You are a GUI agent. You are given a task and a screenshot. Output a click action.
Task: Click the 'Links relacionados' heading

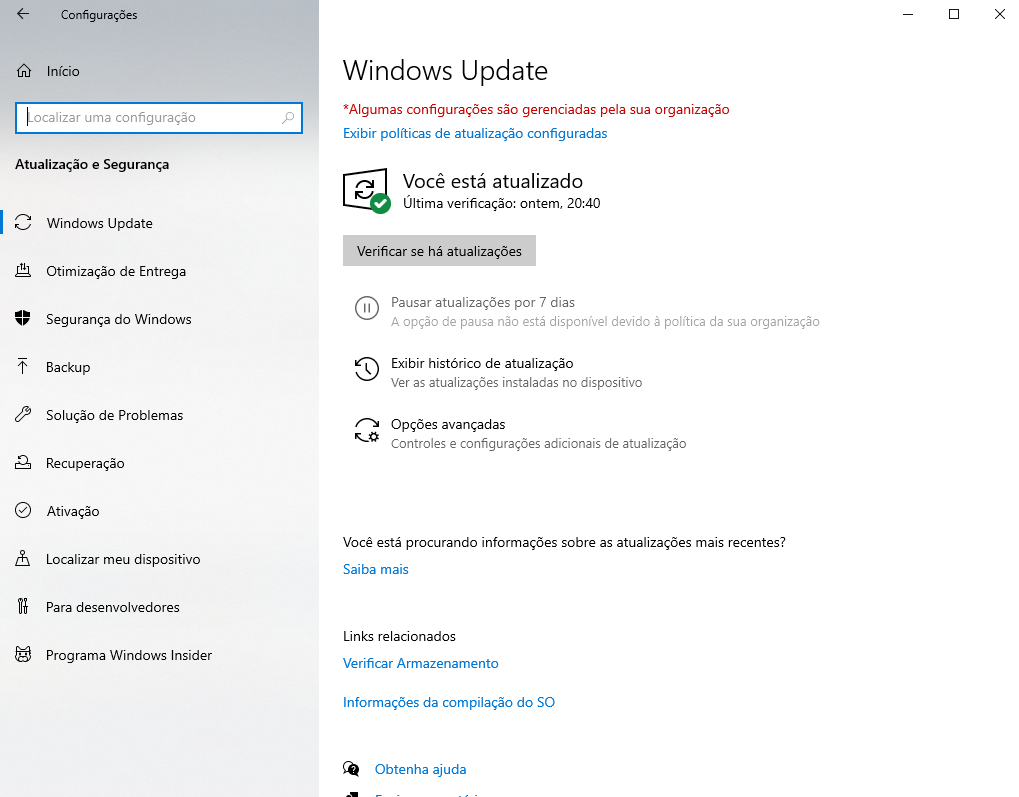pos(400,636)
